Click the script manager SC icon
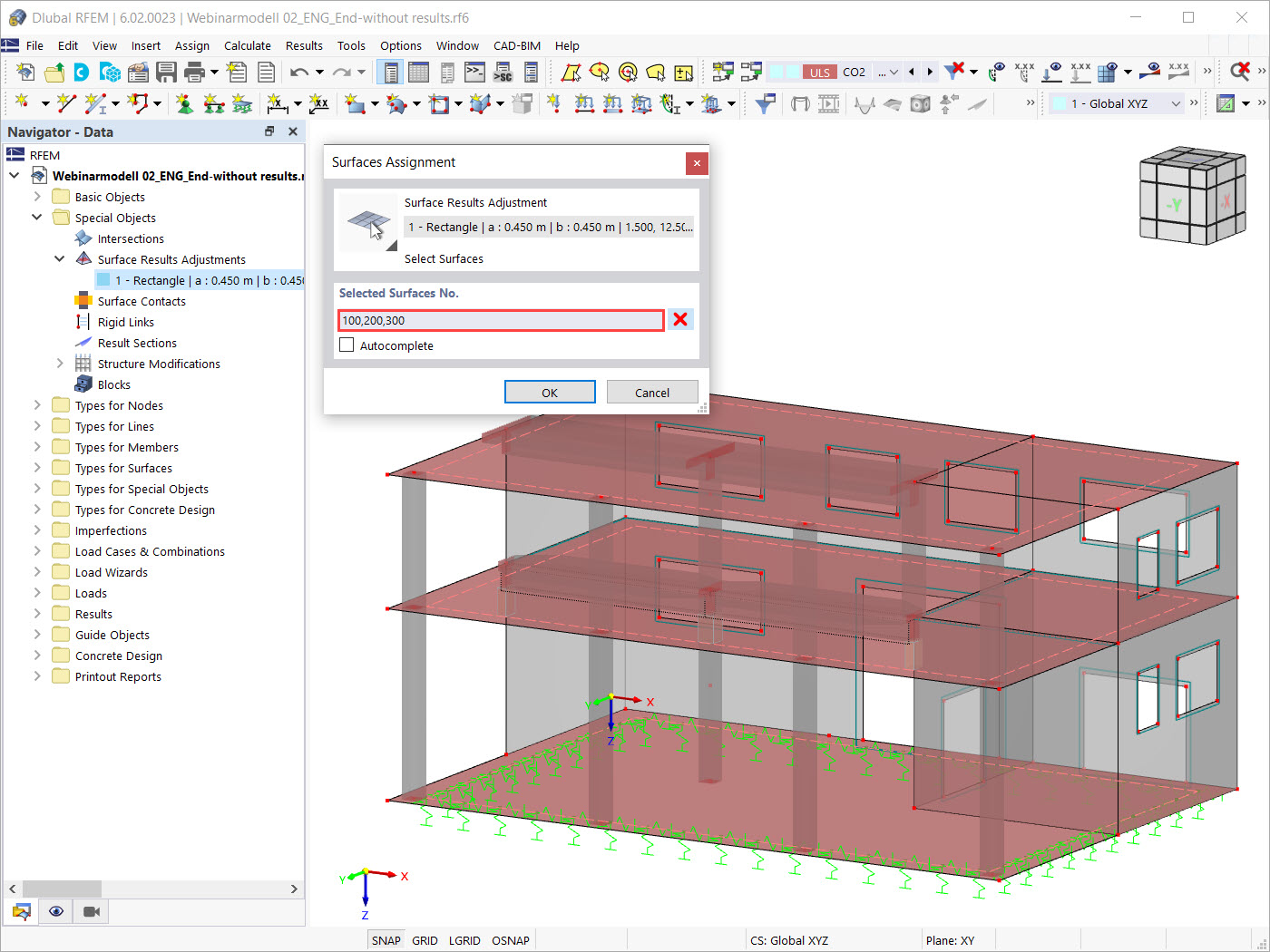The width and height of the screenshot is (1270, 952). 503,73
